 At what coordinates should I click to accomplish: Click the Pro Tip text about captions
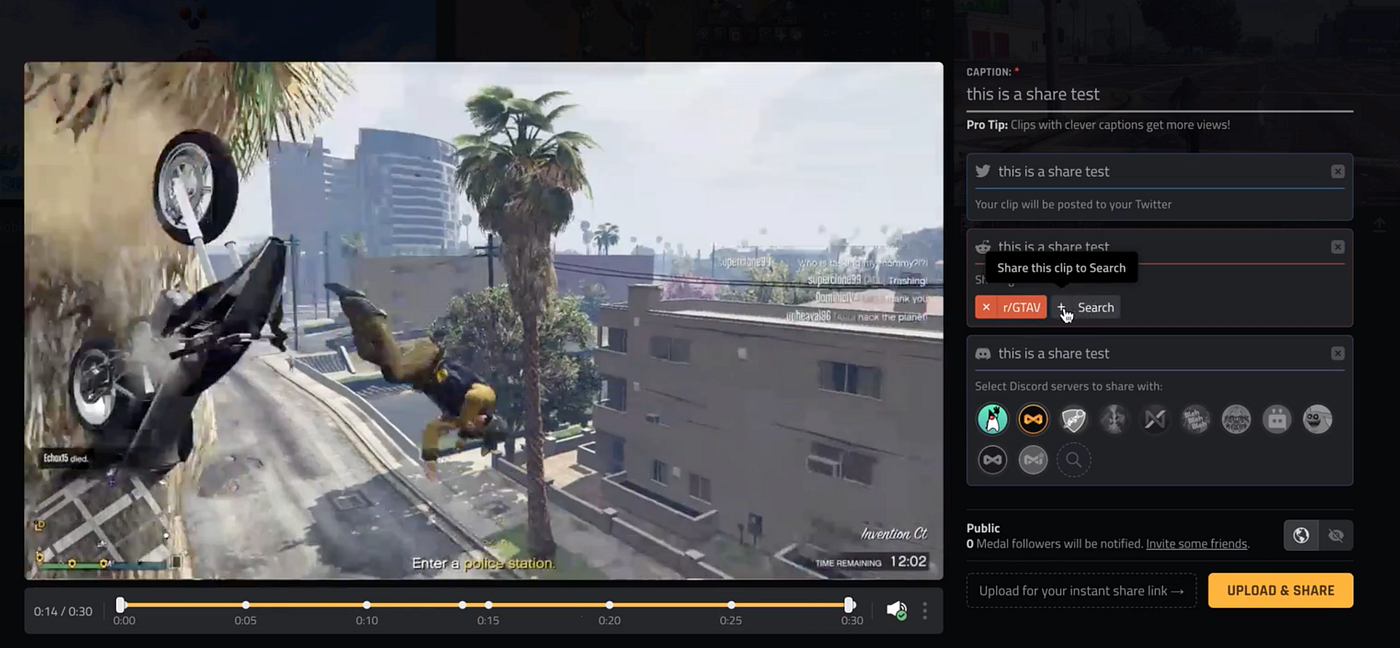1098,125
